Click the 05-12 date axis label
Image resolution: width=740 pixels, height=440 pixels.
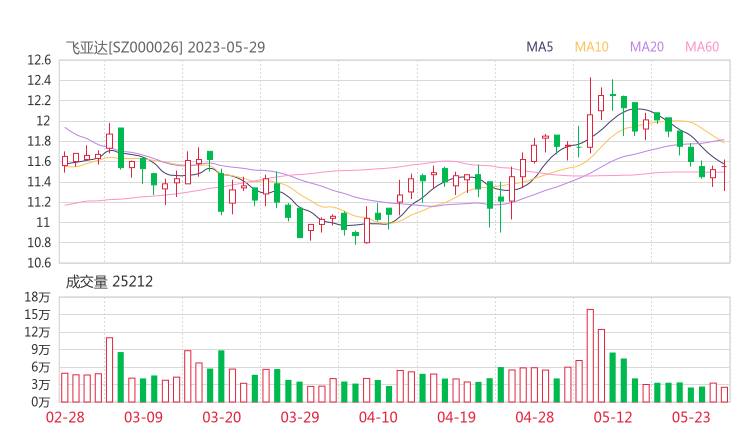(613, 417)
